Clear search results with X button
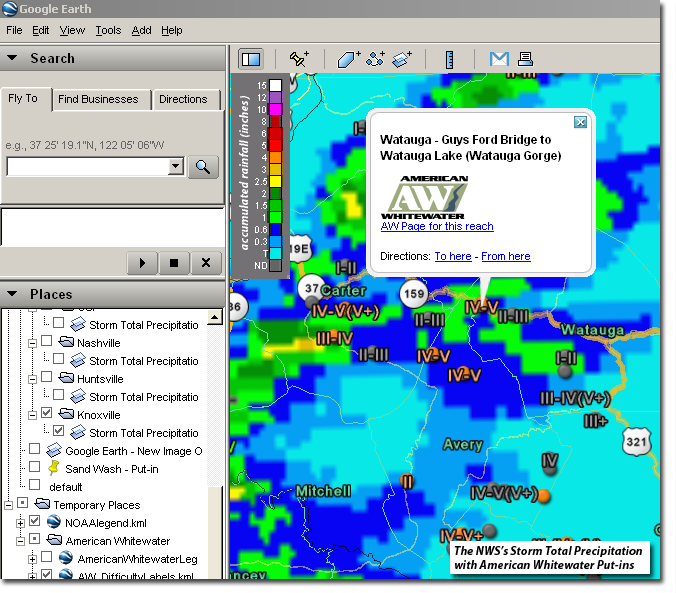Screen dimensions: 676x593 206,263
